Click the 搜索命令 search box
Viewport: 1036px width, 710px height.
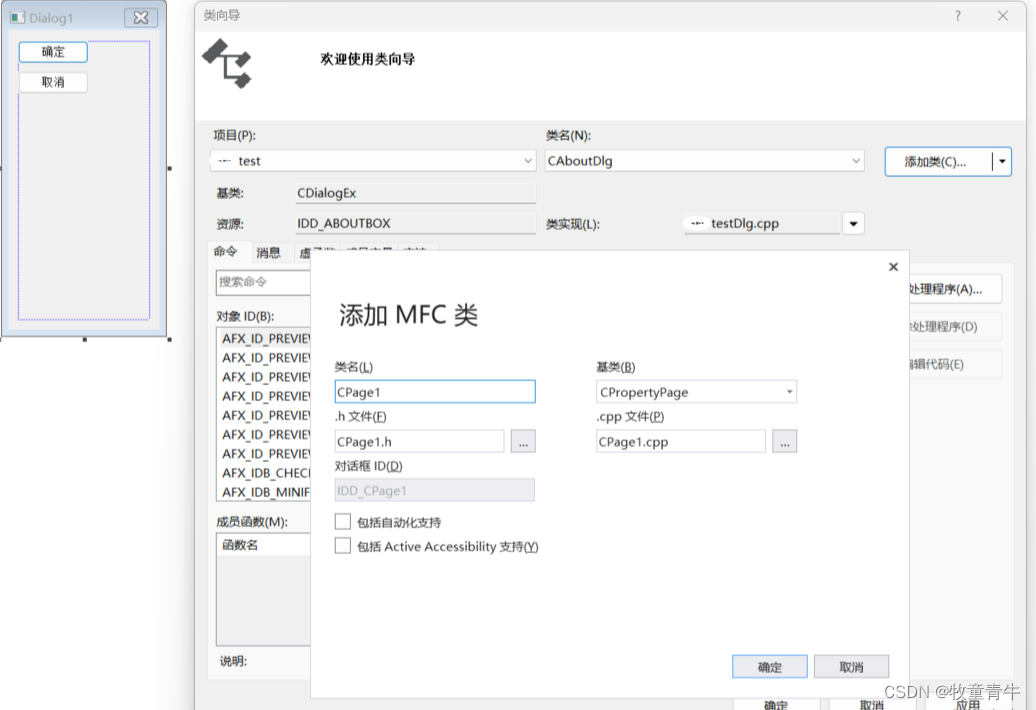point(263,282)
